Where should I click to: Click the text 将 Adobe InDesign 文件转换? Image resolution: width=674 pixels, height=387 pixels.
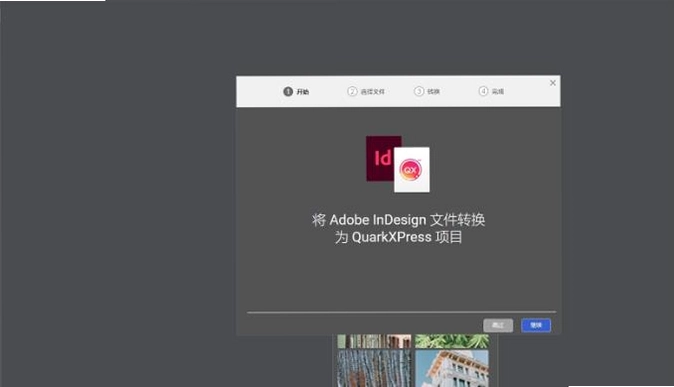coord(398,220)
